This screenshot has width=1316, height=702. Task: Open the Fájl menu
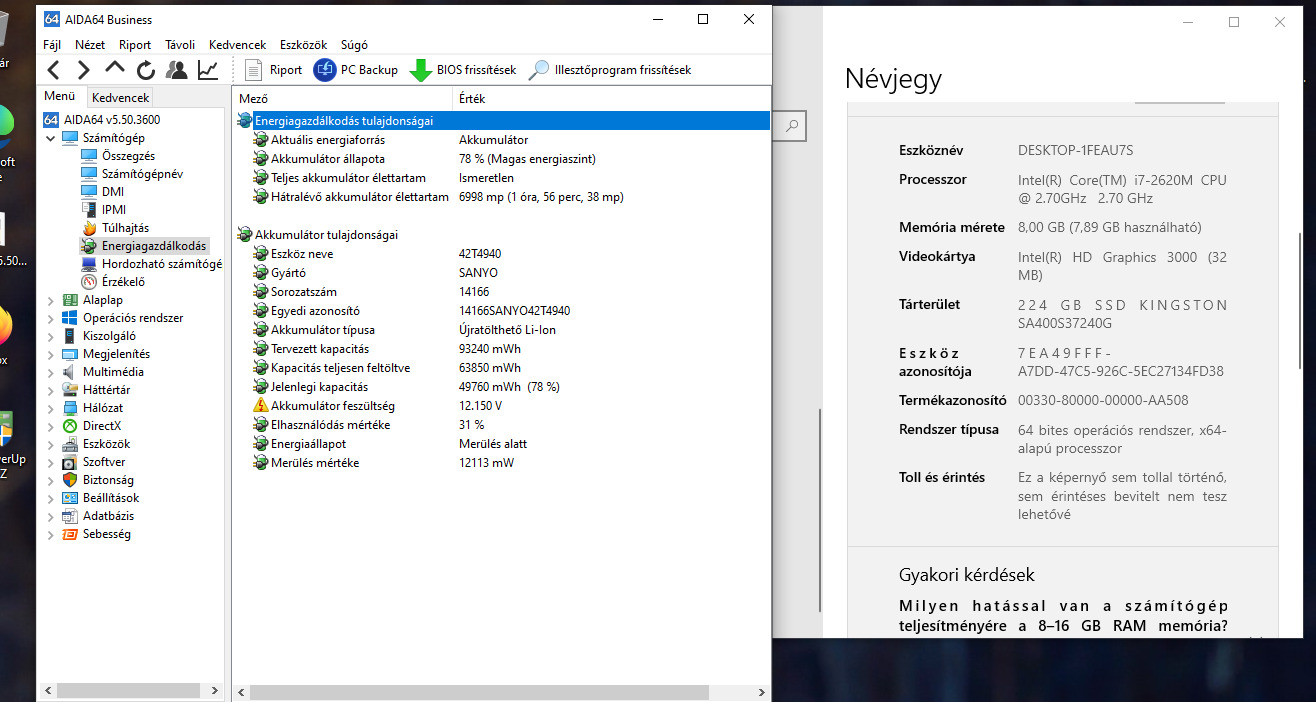[x=52, y=45]
